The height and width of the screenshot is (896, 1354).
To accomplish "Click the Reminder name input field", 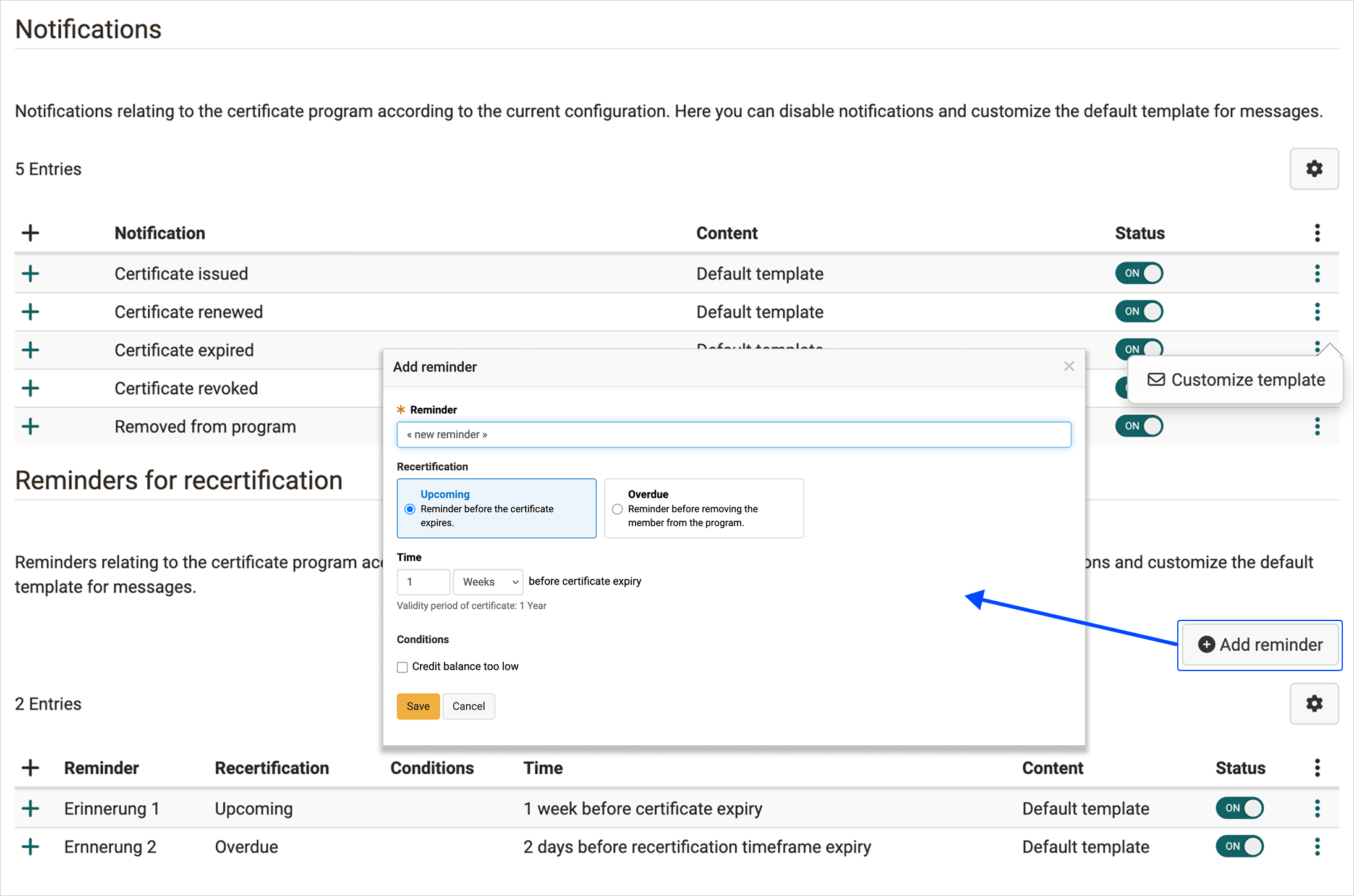I will 733,434.
